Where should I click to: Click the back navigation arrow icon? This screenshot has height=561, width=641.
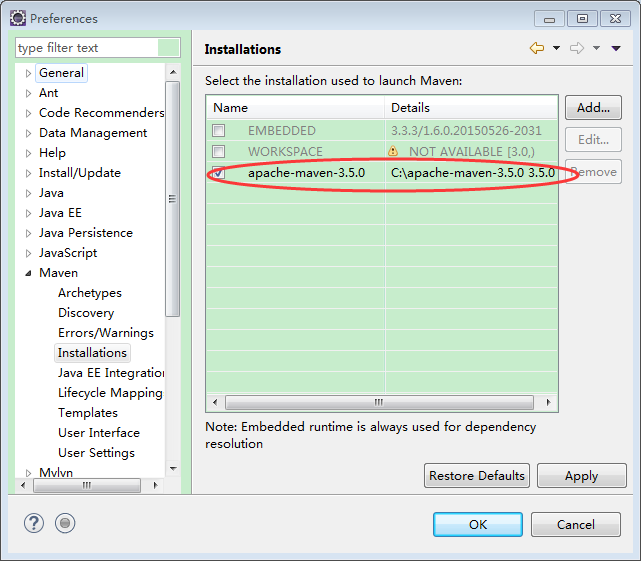coord(537,48)
